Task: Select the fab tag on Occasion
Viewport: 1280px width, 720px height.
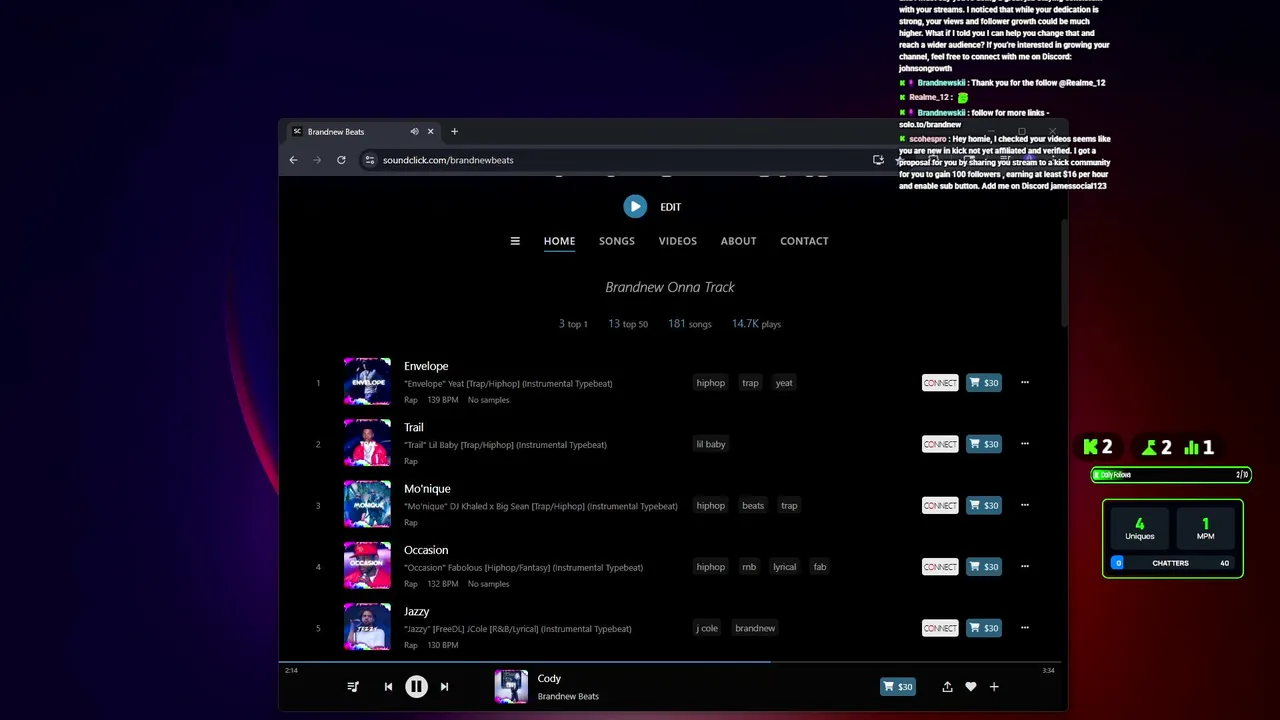Action: (x=820, y=567)
